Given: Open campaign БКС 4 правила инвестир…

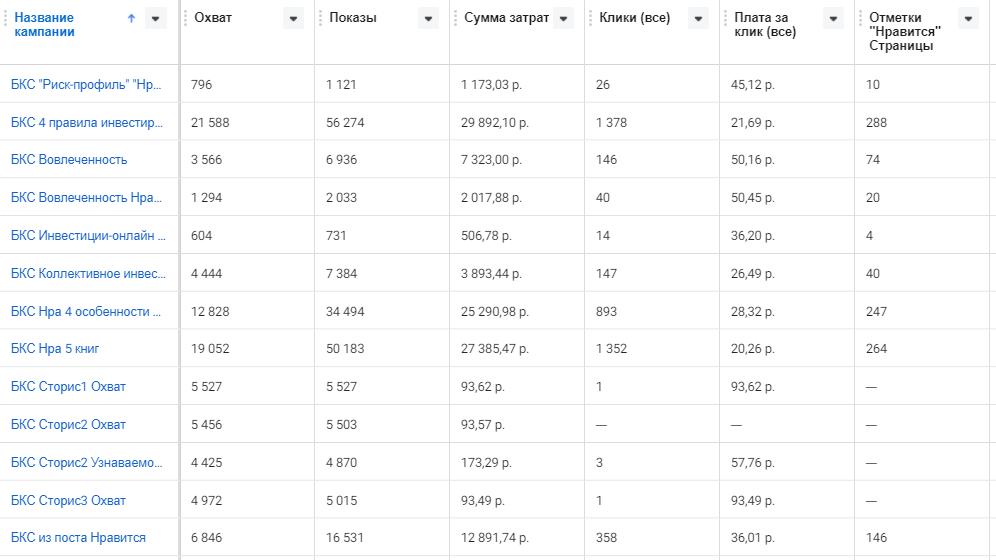Looking at the screenshot, I should tap(87, 122).
